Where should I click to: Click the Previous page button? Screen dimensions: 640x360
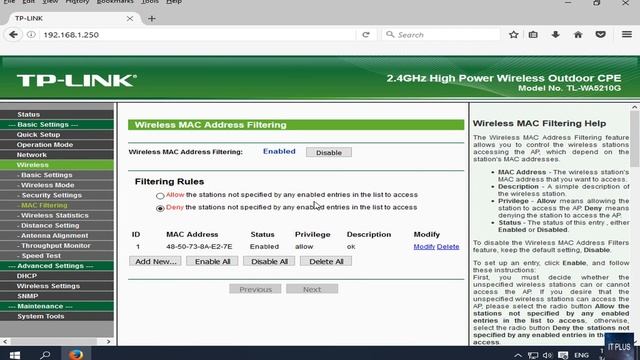pos(255,289)
